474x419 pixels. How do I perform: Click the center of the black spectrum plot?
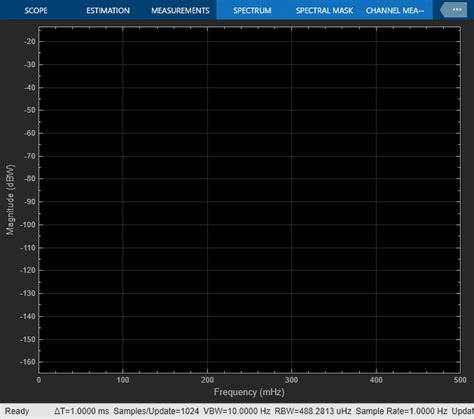[x=250, y=200]
